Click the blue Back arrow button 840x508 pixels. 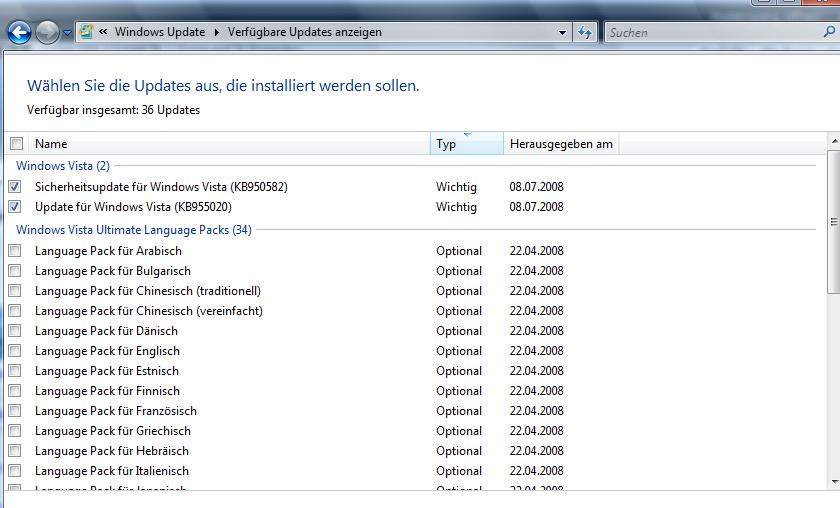point(19,33)
